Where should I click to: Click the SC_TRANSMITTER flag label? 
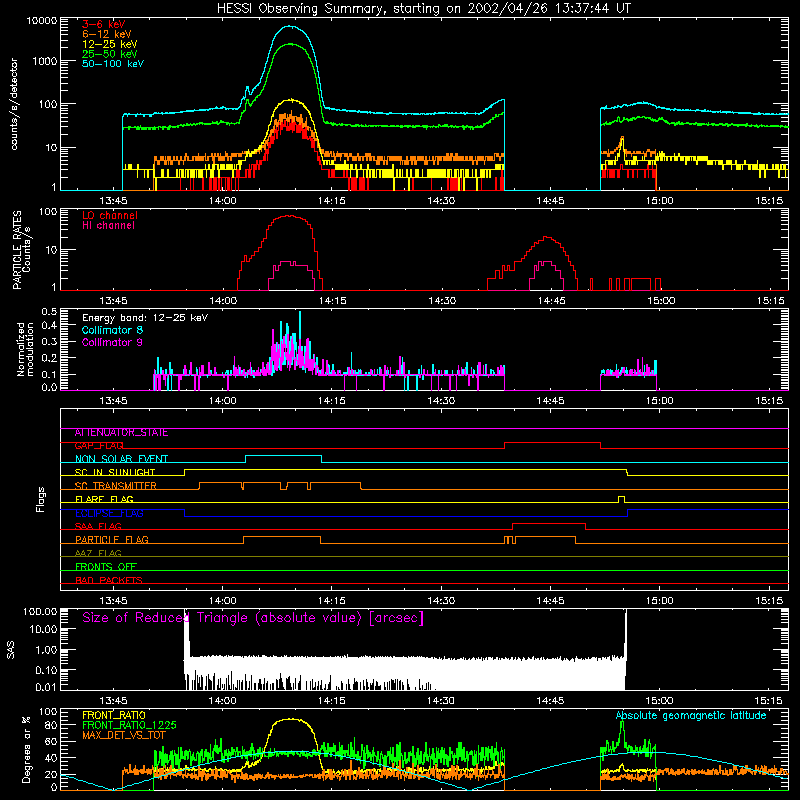pyautogui.click(x=116, y=486)
